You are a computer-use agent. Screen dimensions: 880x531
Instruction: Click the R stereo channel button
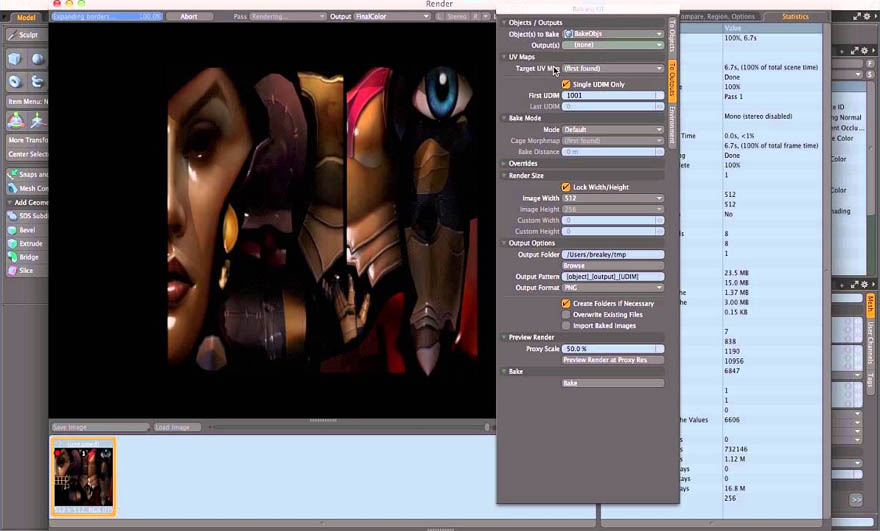coord(476,16)
